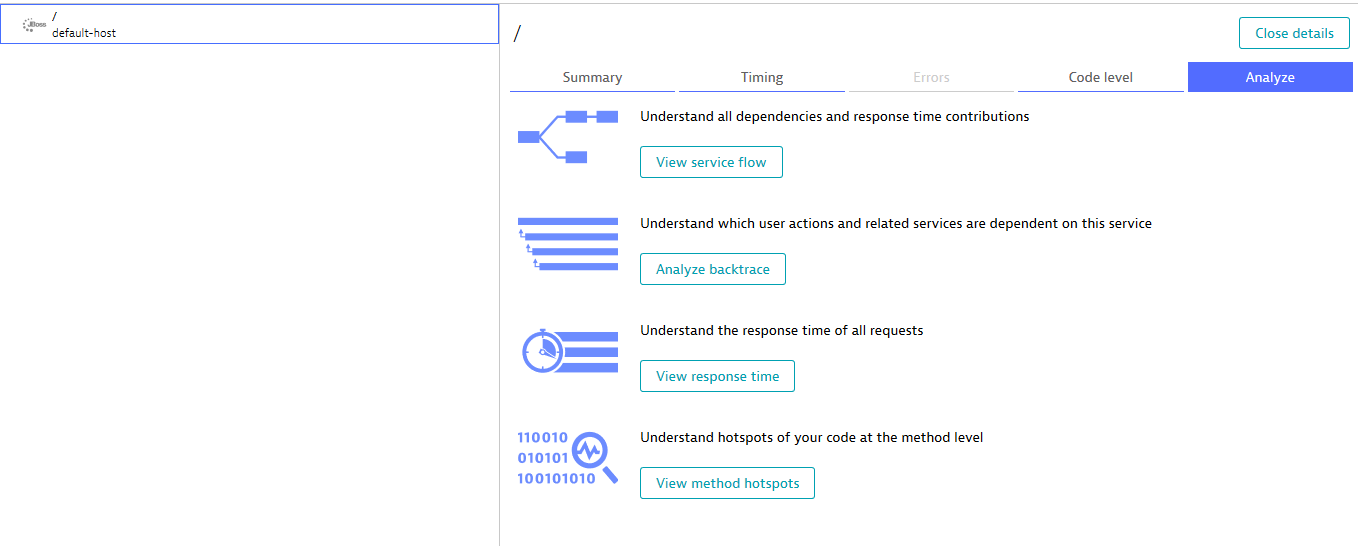Select the highlighted Analyze tab
Viewport: 1358px width, 546px height.
click(x=1270, y=77)
